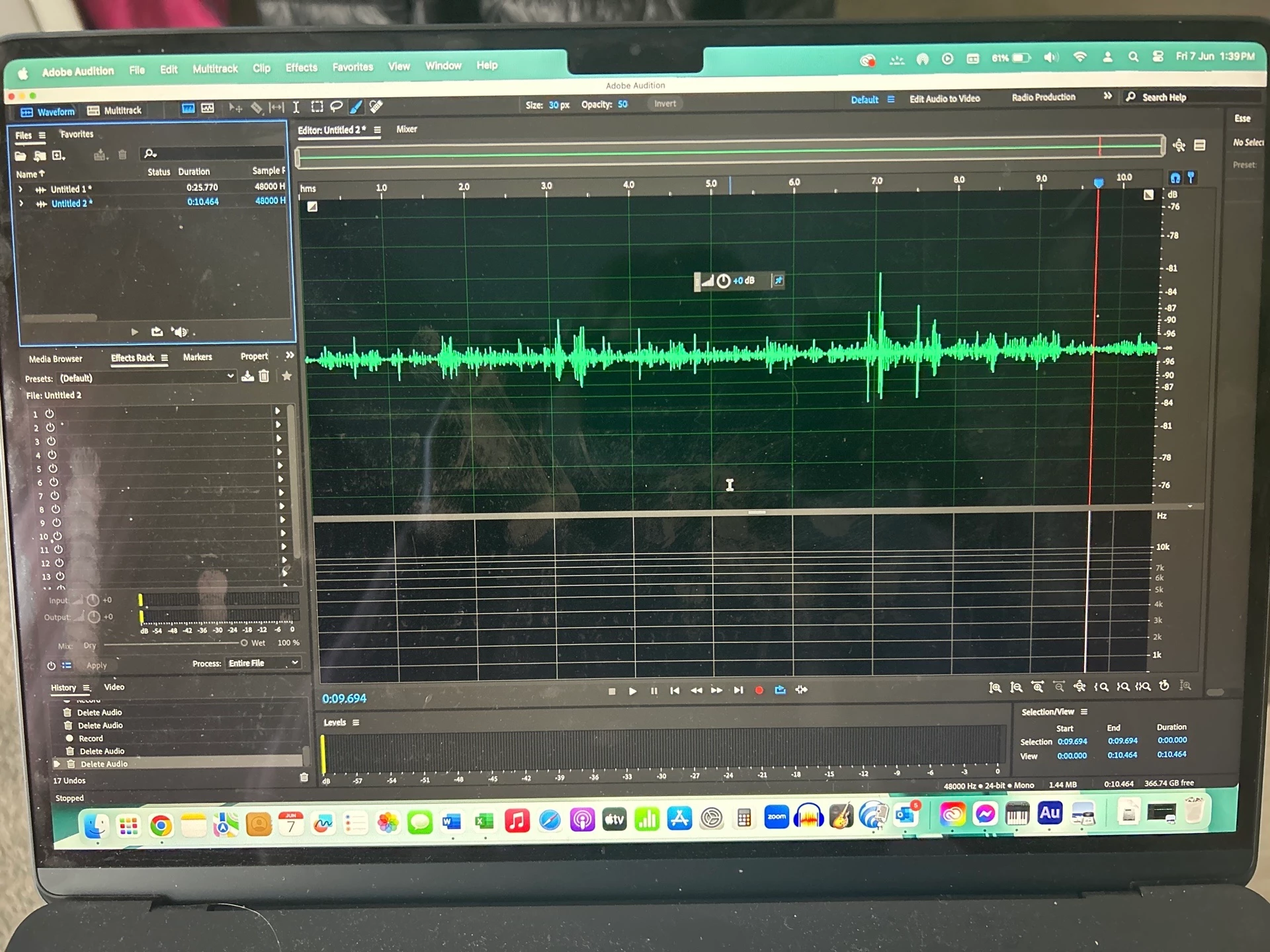Toggle the Effects Rack main power button
This screenshot has width=1270, height=952.
tap(51, 666)
